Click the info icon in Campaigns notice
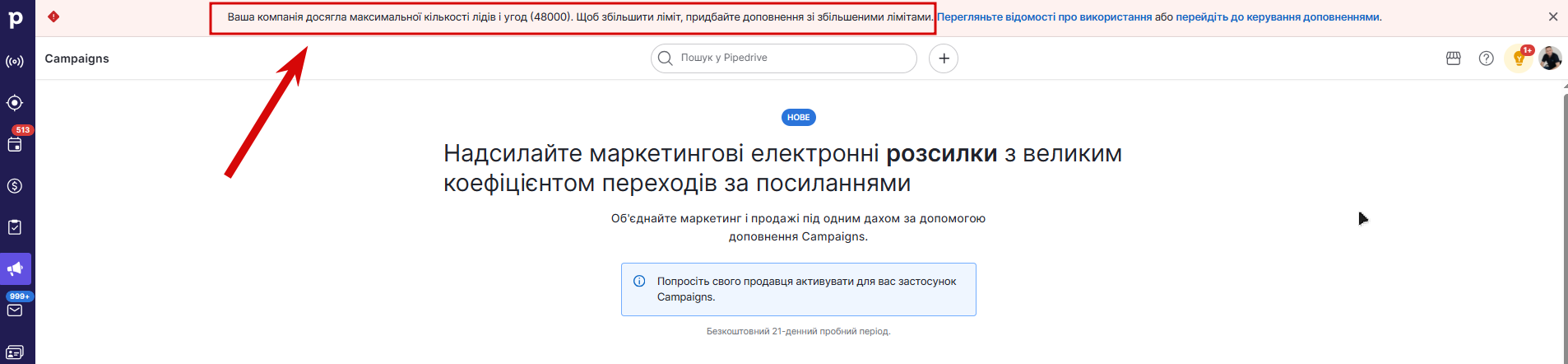The image size is (1568, 364). click(x=639, y=282)
